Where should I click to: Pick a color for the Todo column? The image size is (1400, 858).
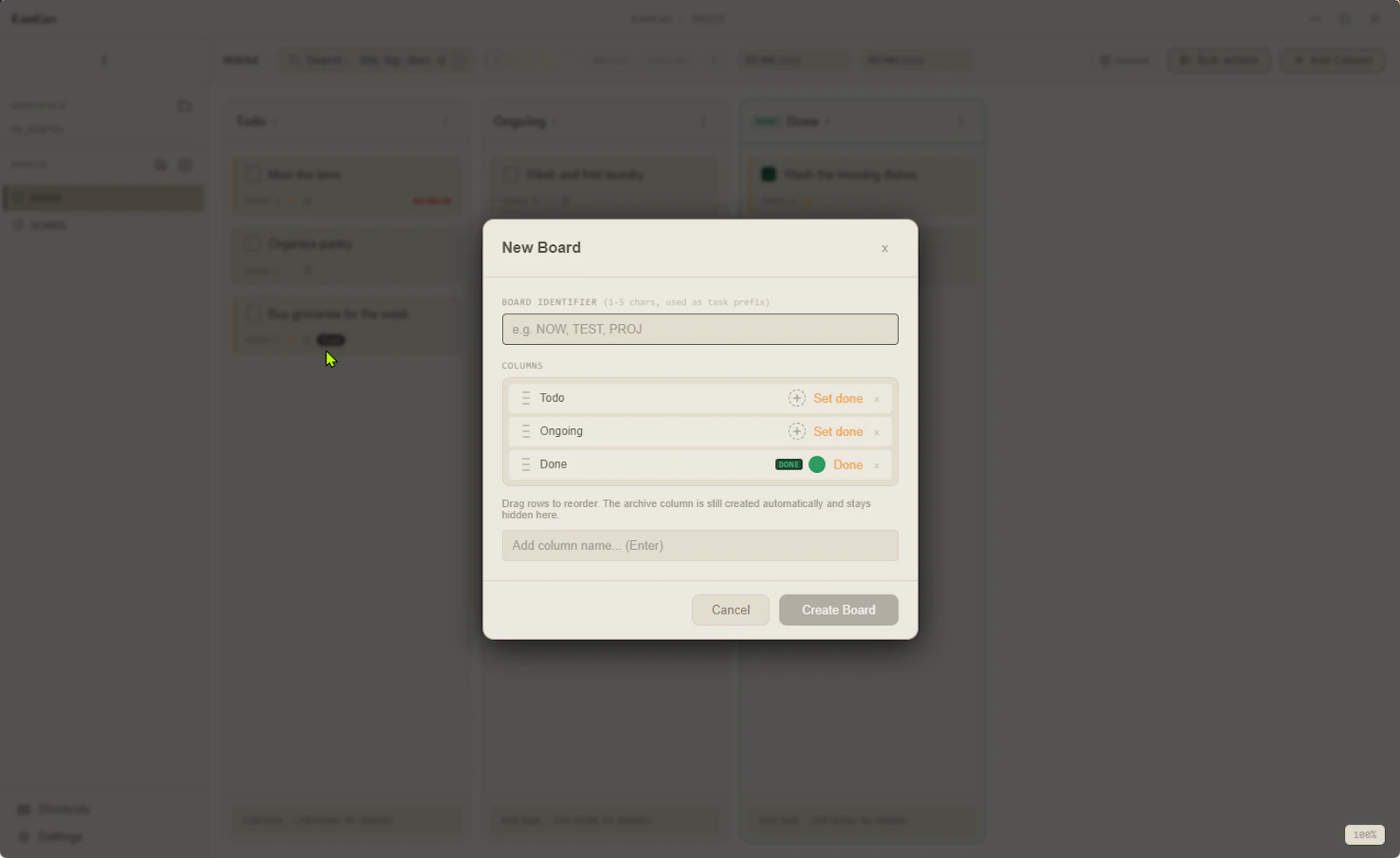[x=797, y=398]
